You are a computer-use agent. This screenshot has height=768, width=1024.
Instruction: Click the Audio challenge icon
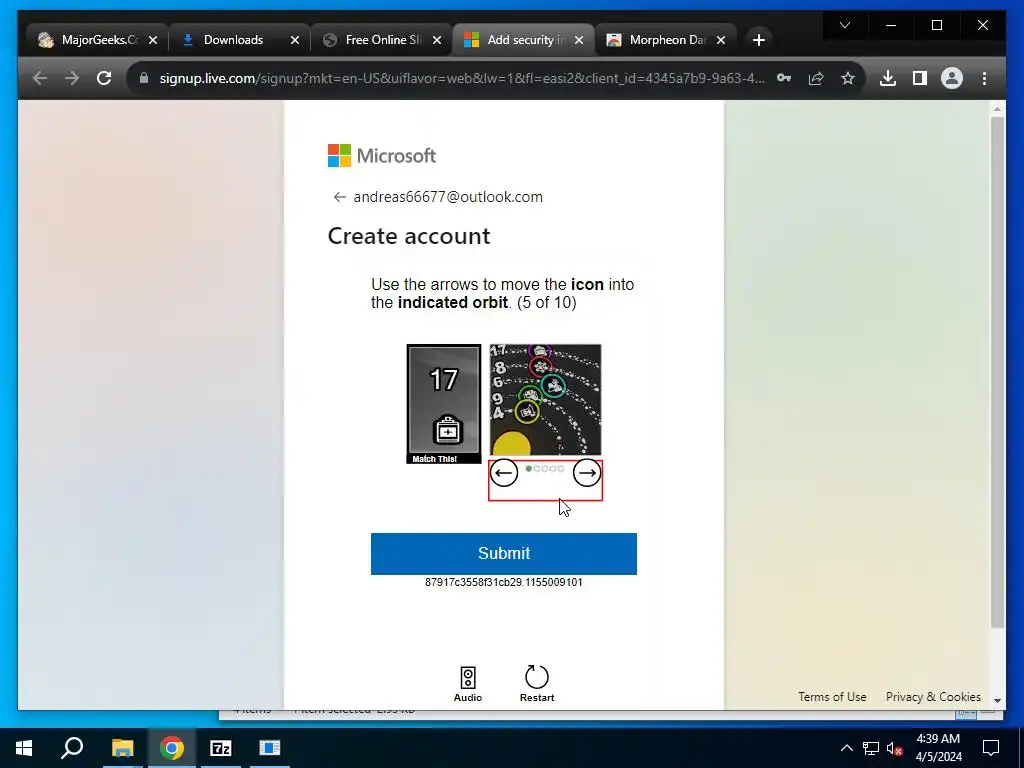pyautogui.click(x=468, y=684)
